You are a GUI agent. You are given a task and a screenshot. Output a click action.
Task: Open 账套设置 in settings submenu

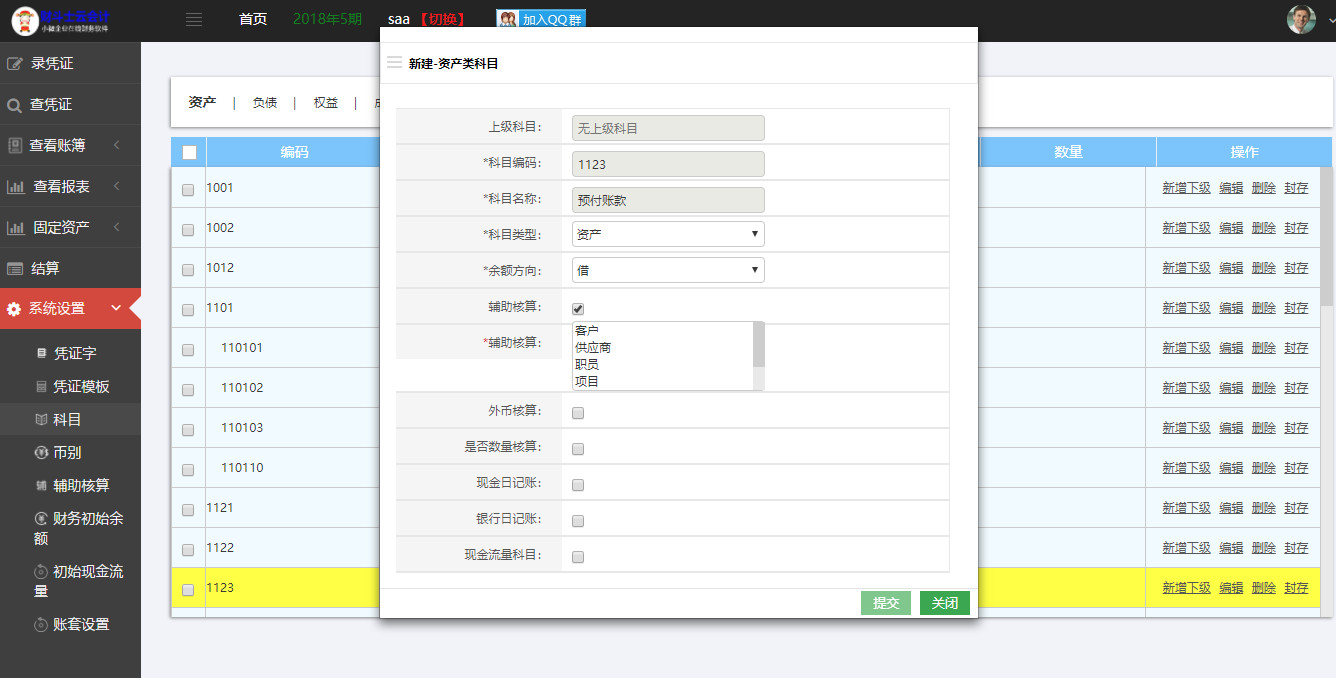point(81,625)
